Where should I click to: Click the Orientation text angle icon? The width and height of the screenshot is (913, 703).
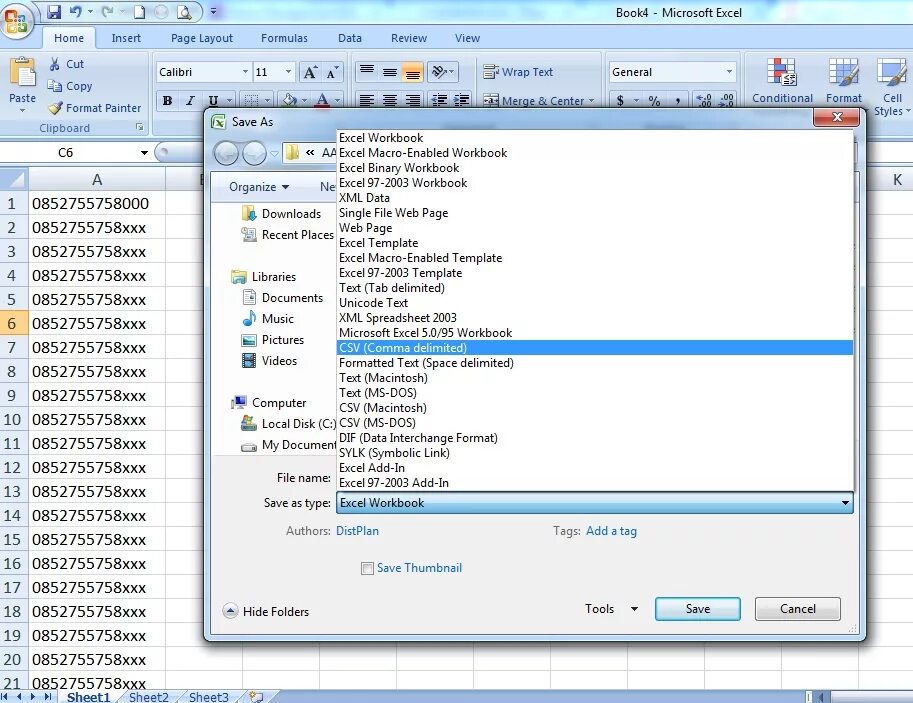(x=438, y=72)
